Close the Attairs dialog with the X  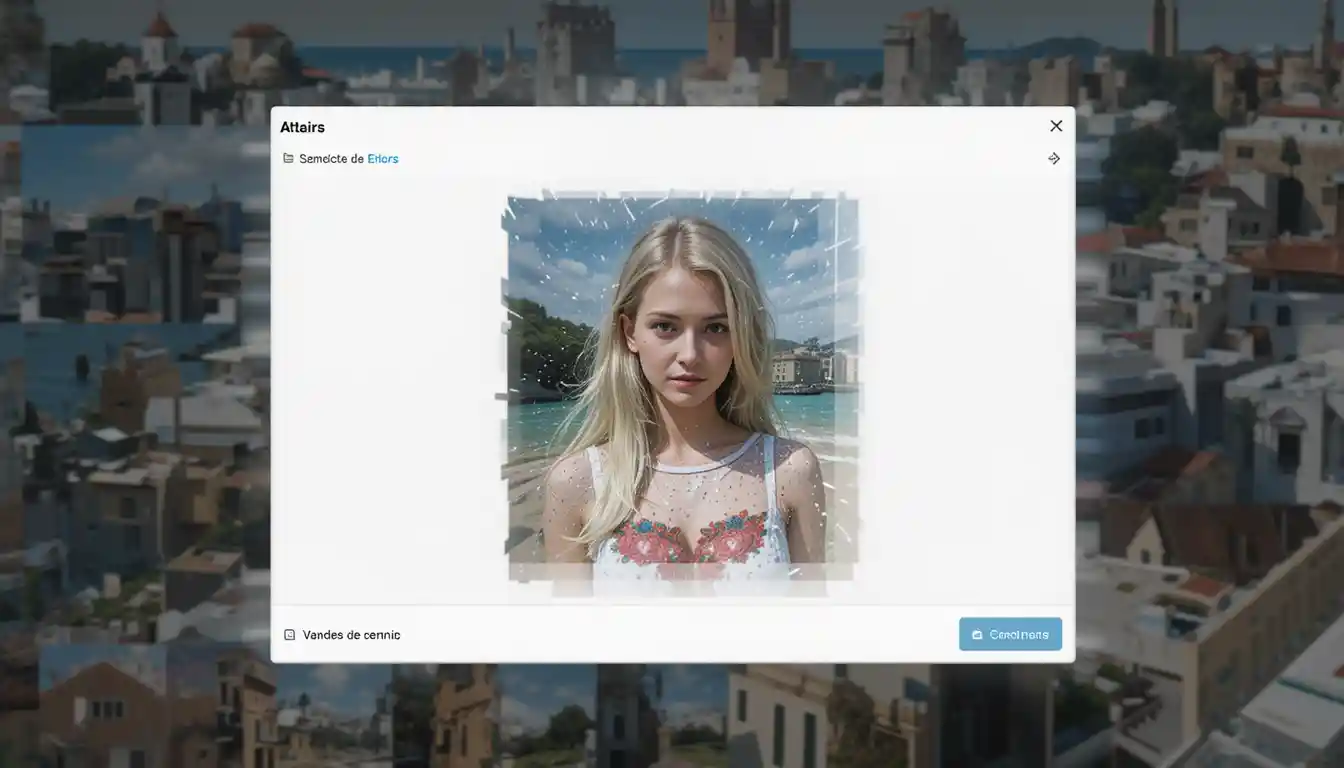1056,126
